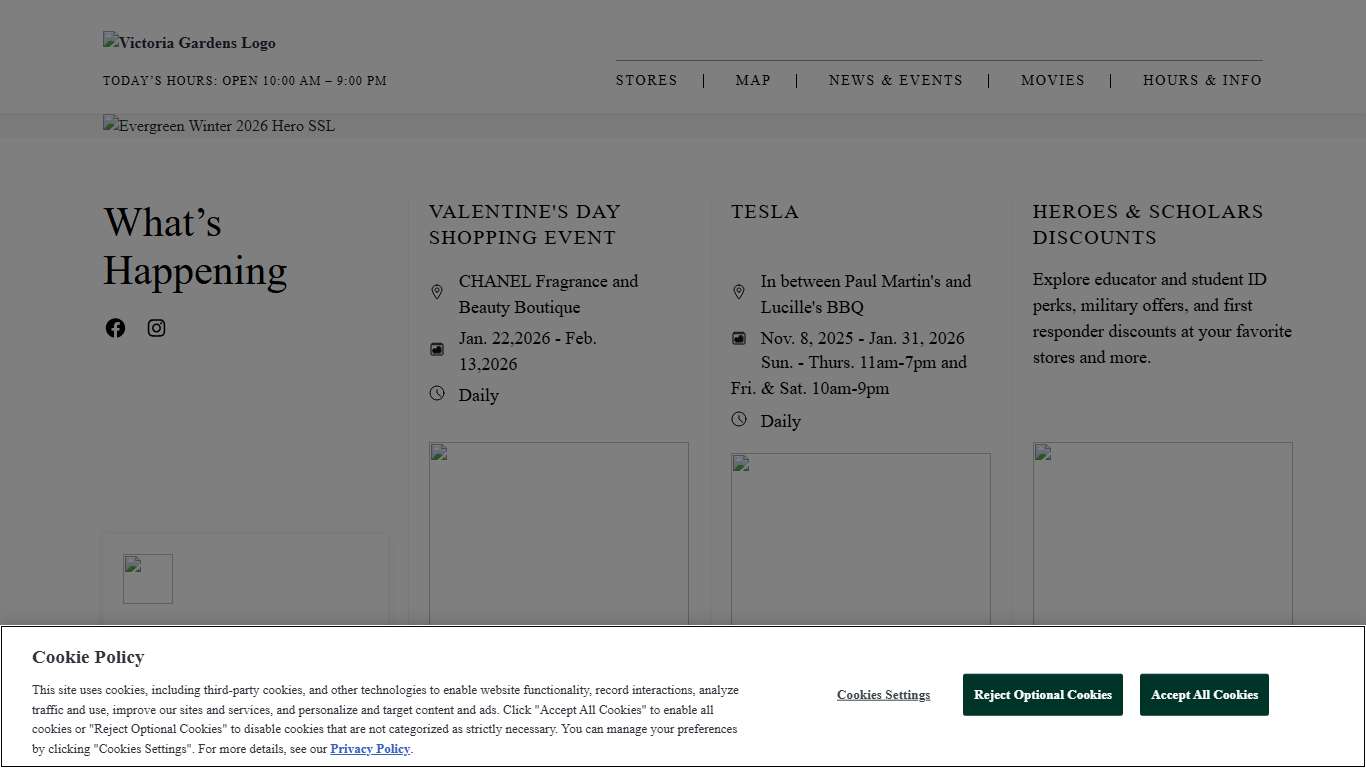Open News & Events navigation link
Viewport: 1366px width, 768px height.
click(x=895, y=80)
